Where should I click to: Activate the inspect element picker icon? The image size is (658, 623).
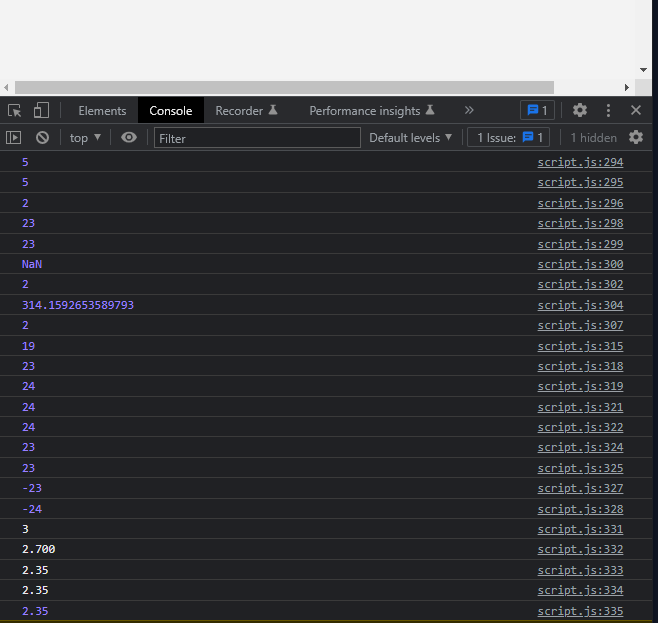(15, 111)
